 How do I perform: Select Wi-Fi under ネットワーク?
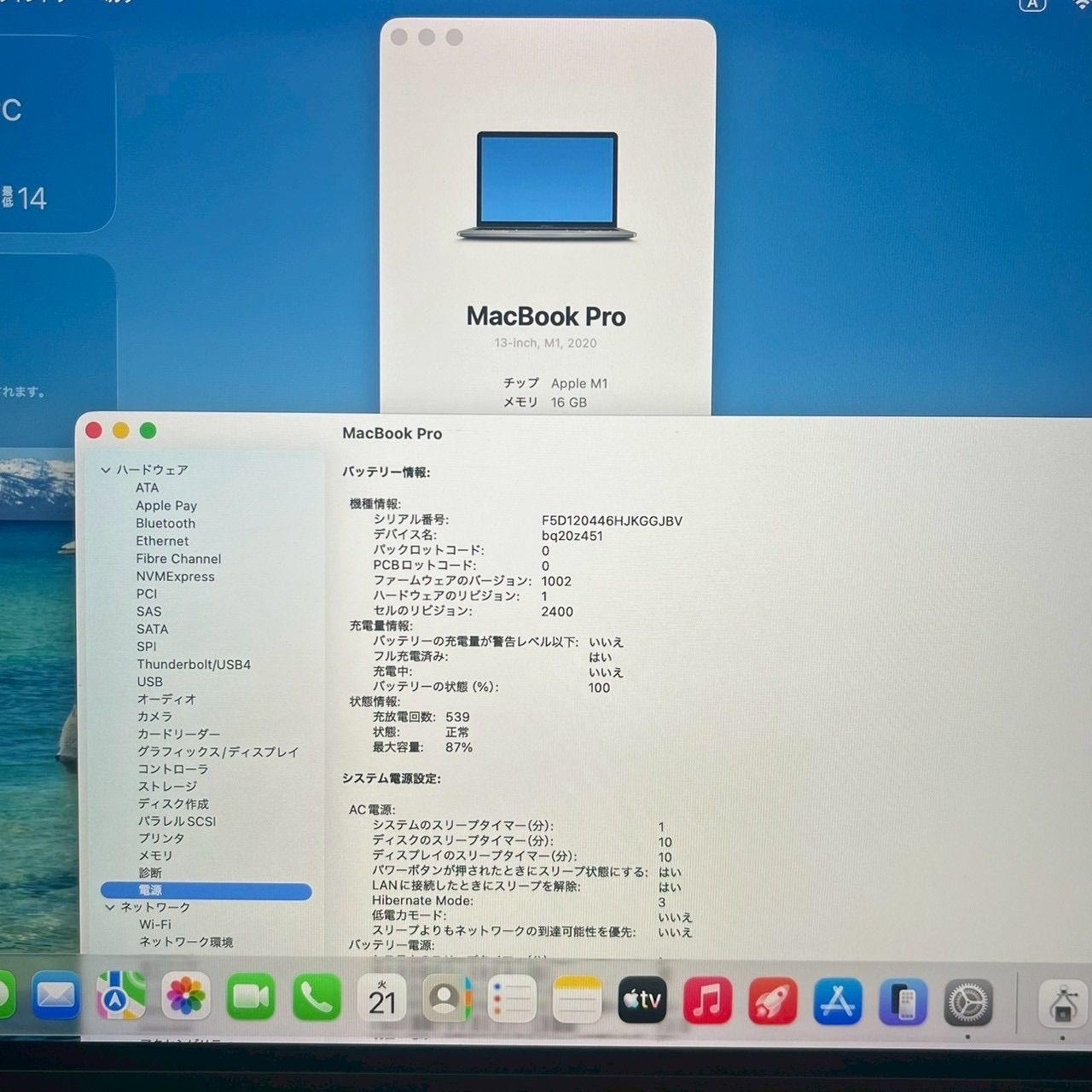(155, 924)
